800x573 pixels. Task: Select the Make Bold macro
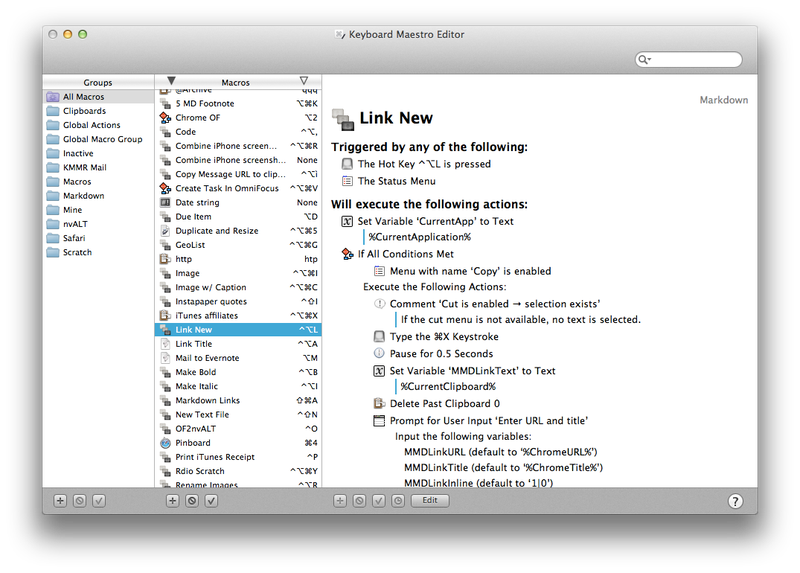click(x=238, y=372)
